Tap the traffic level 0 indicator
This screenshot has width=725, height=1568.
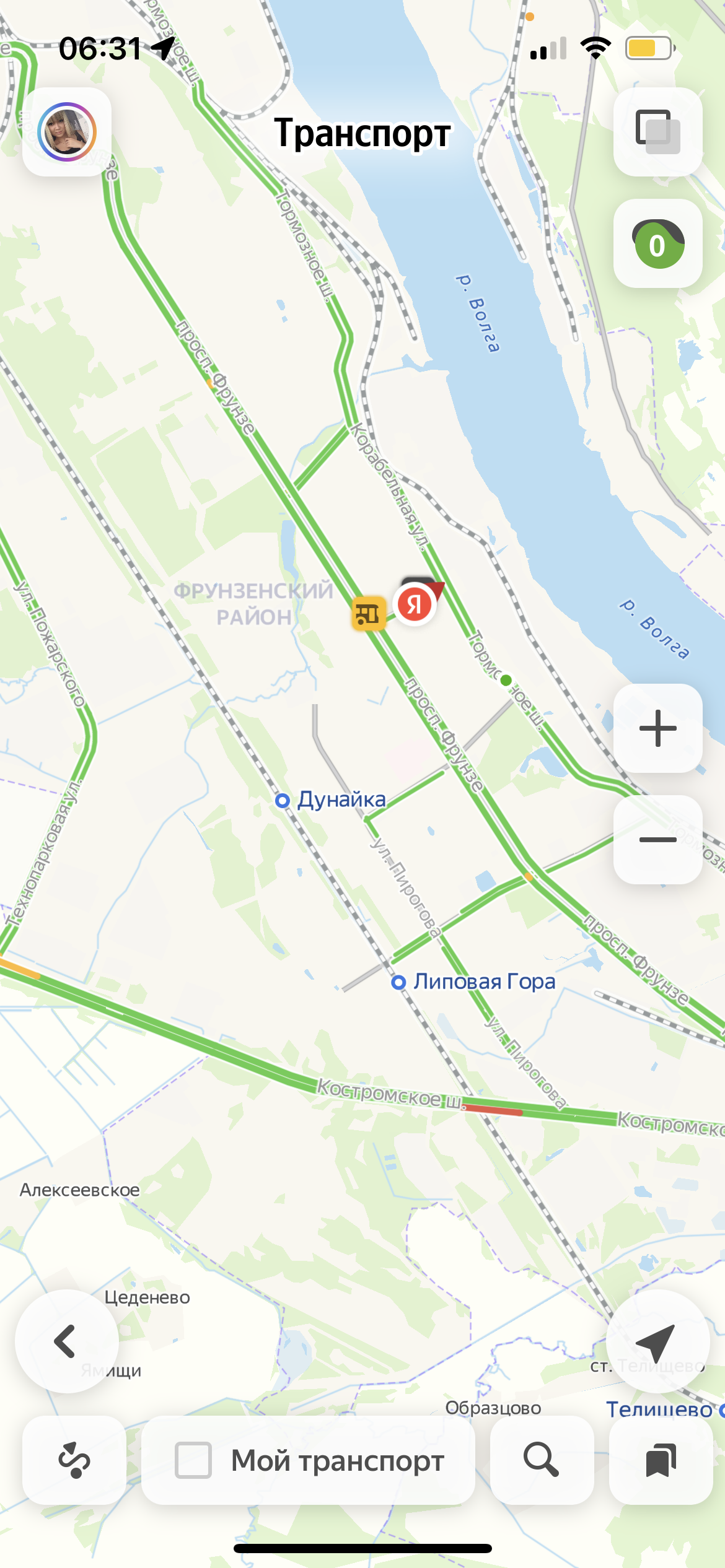pos(657,243)
